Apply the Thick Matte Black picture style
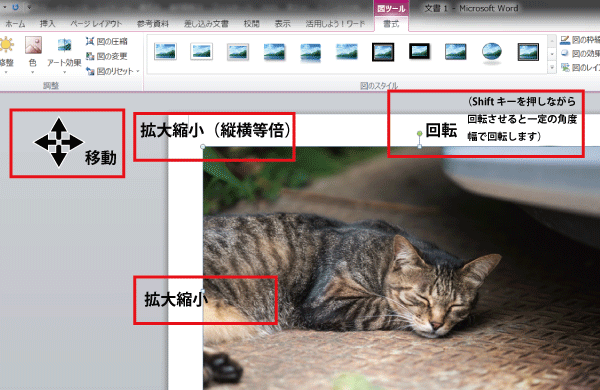Viewport: 600px width, 390px height. tap(419, 51)
